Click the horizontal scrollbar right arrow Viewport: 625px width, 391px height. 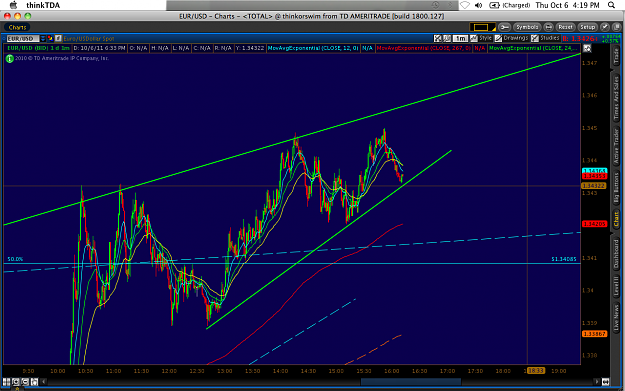pos(597,382)
